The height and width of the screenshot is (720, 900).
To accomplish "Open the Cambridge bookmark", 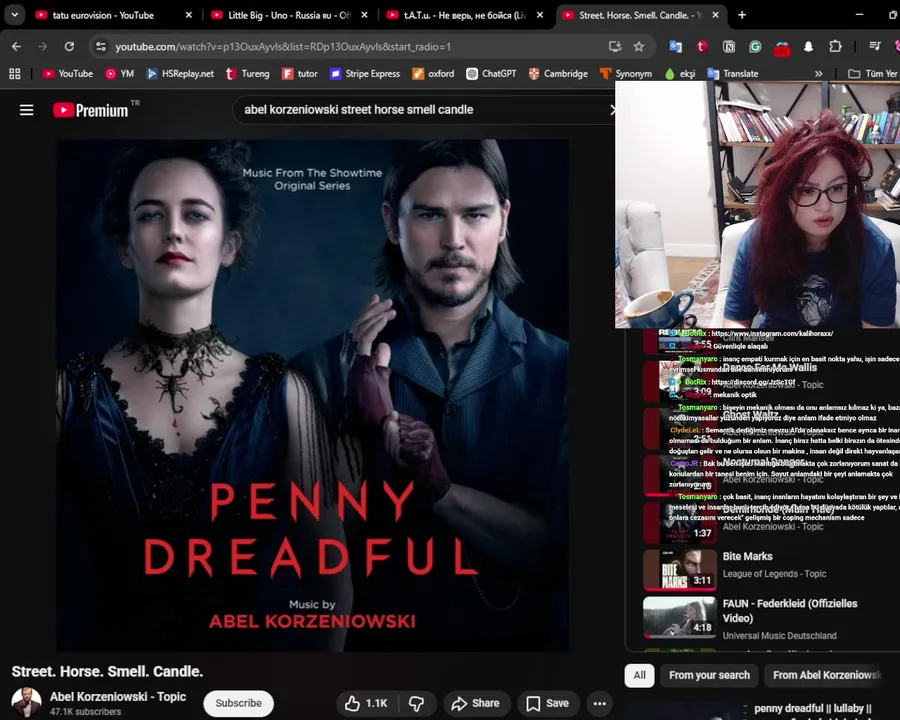I will 558,73.
